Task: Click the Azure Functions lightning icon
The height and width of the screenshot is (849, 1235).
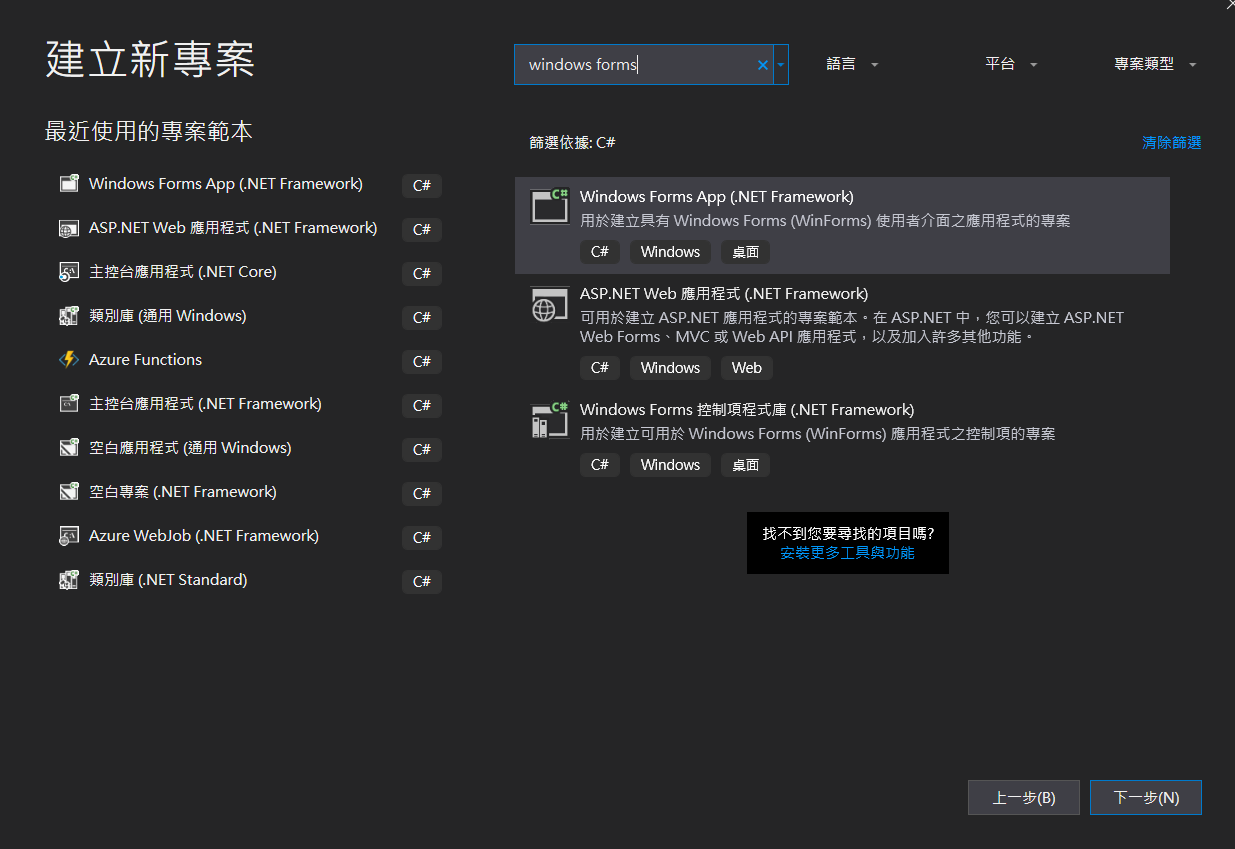Action: [69, 360]
